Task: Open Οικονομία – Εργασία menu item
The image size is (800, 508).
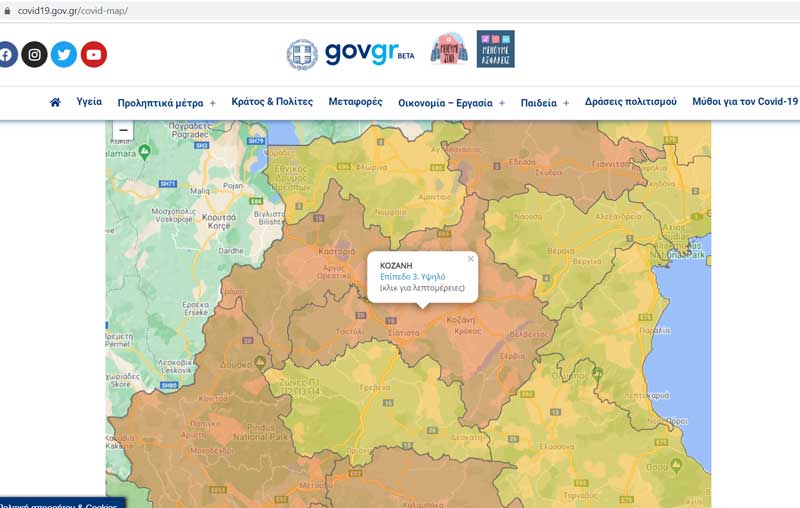Action: click(445, 103)
